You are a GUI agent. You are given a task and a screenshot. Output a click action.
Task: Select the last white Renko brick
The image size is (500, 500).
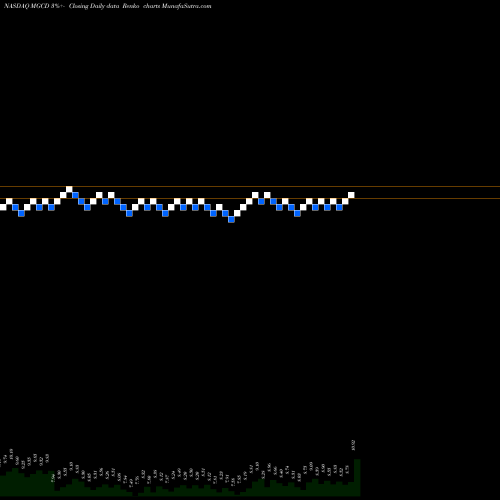click(x=351, y=195)
